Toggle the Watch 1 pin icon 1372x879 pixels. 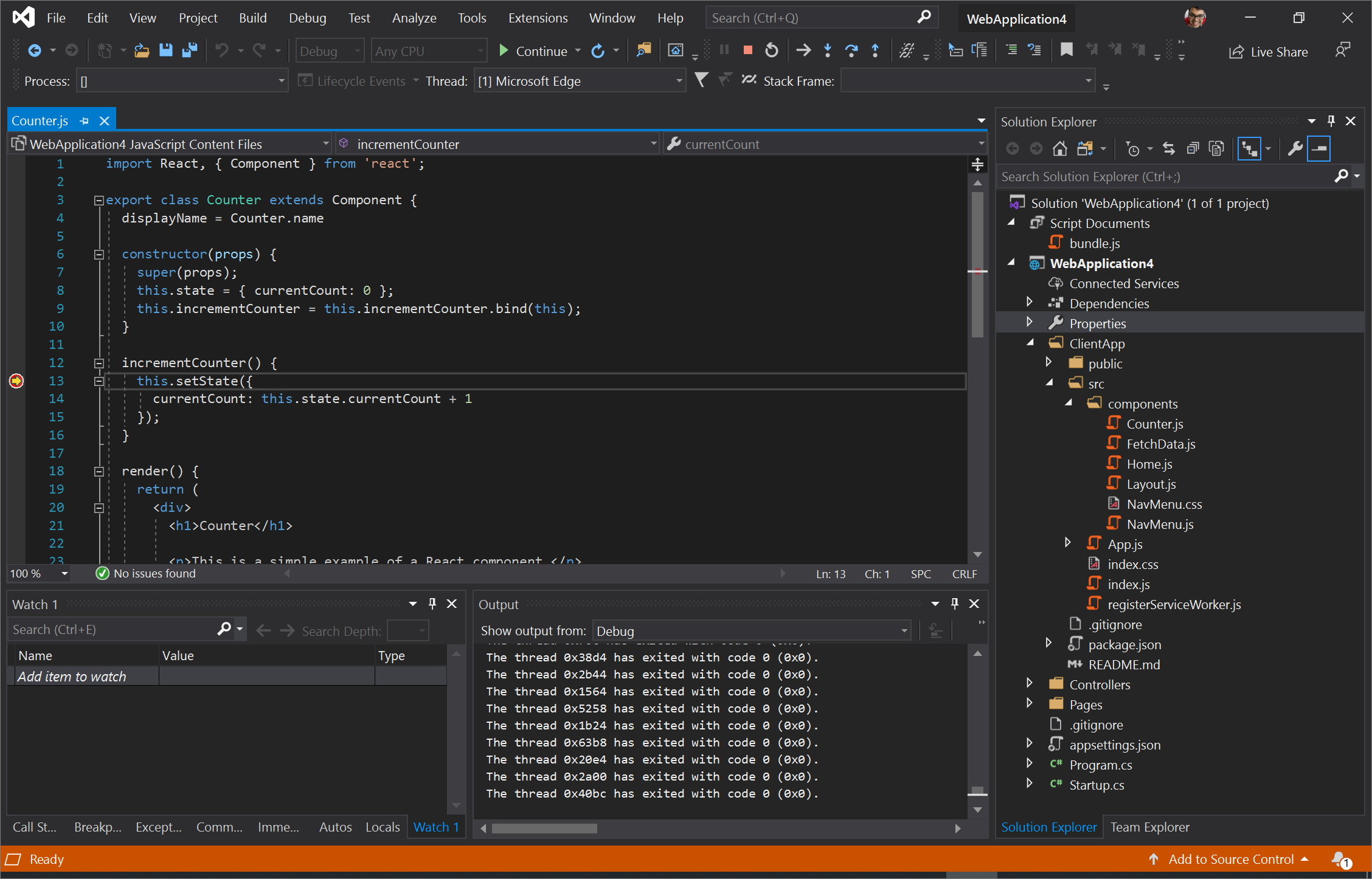[432, 603]
